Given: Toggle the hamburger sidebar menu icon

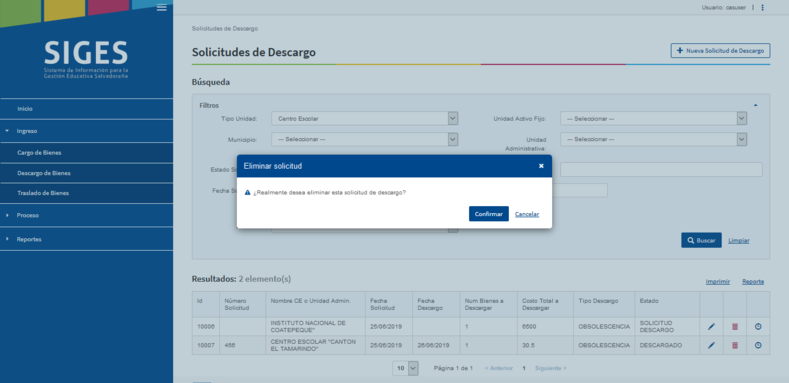Looking at the screenshot, I should [162, 7].
